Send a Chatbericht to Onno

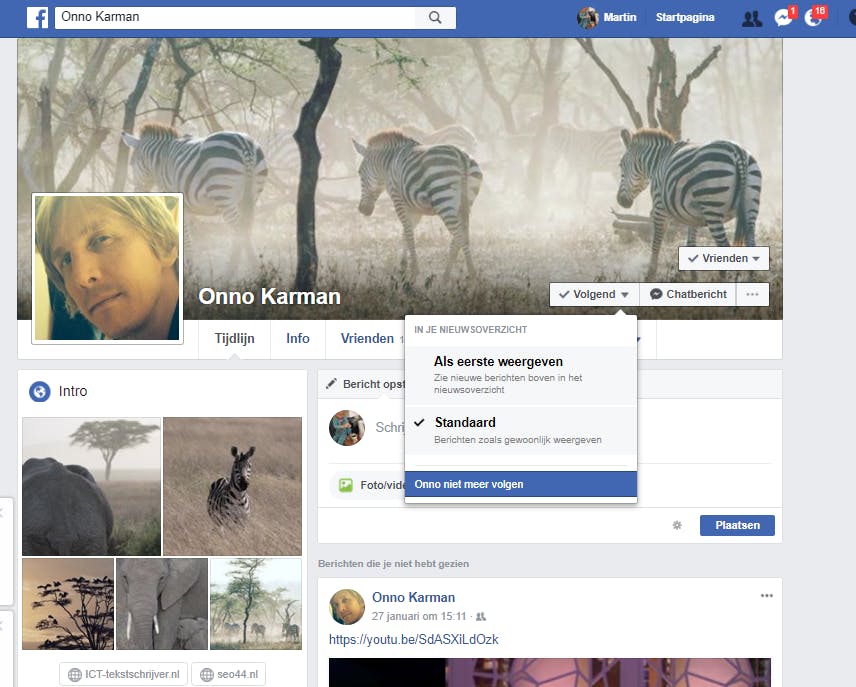click(x=688, y=294)
